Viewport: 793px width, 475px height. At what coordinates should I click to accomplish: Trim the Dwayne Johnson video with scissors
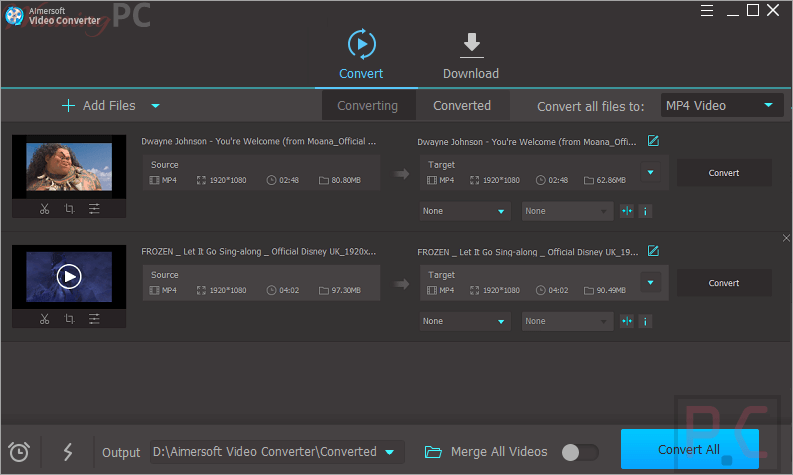point(45,209)
